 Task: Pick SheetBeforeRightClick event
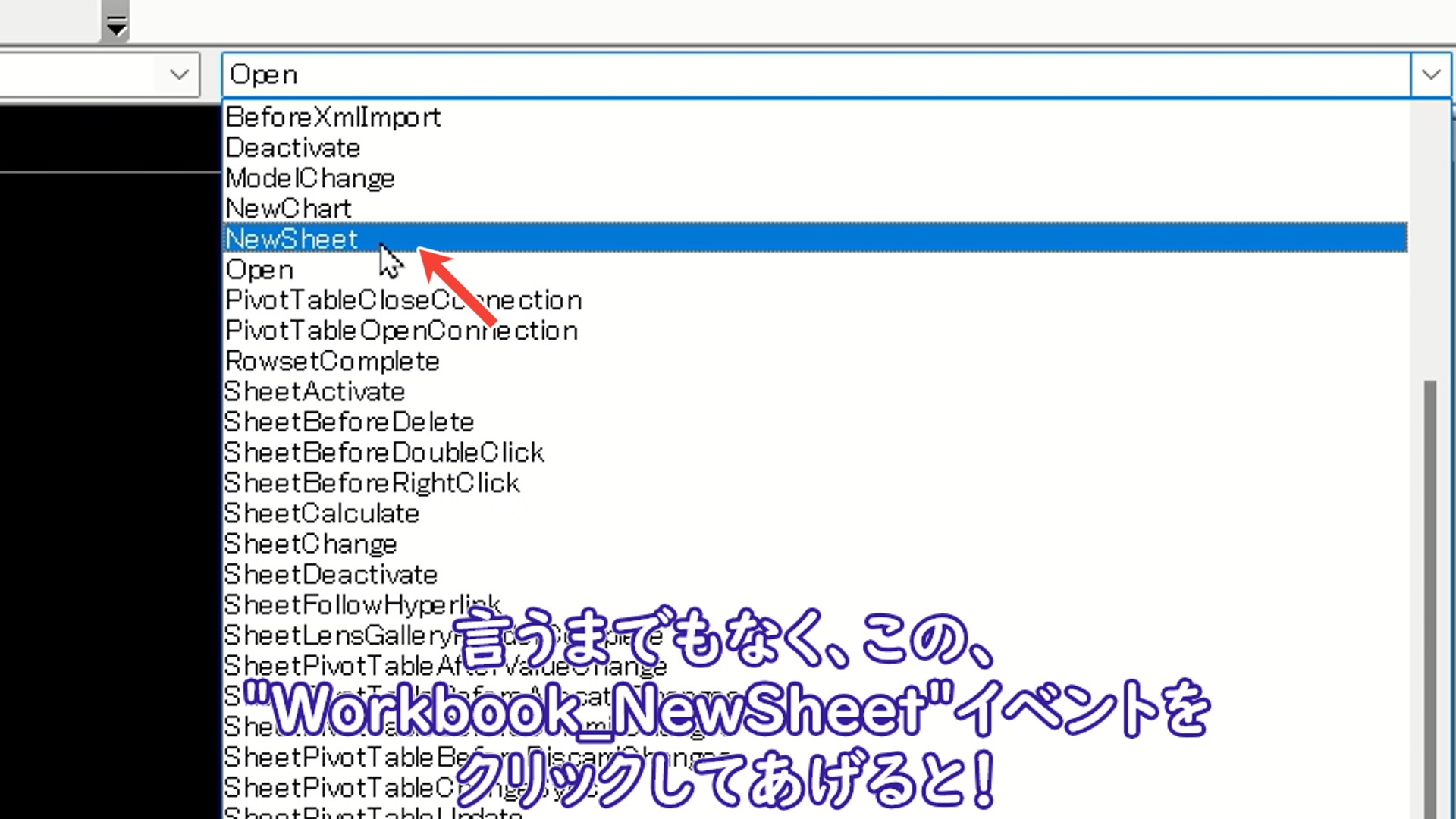click(372, 483)
